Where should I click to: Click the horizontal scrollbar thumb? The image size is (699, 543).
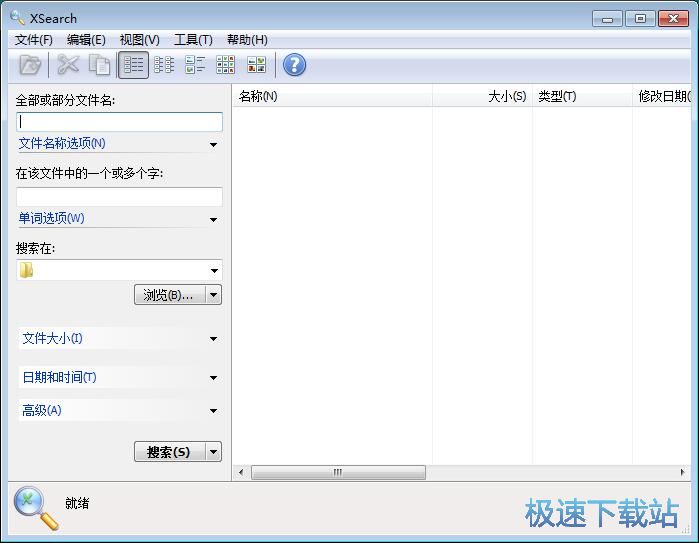pos(338,472)
